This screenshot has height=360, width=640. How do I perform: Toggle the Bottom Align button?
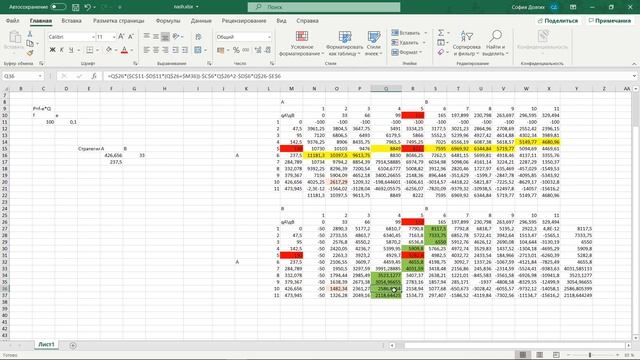tap(165, 37)
